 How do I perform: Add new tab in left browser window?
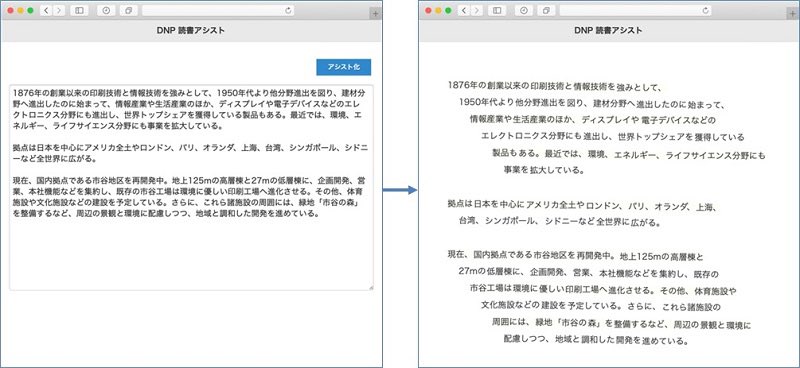(376, 14)
